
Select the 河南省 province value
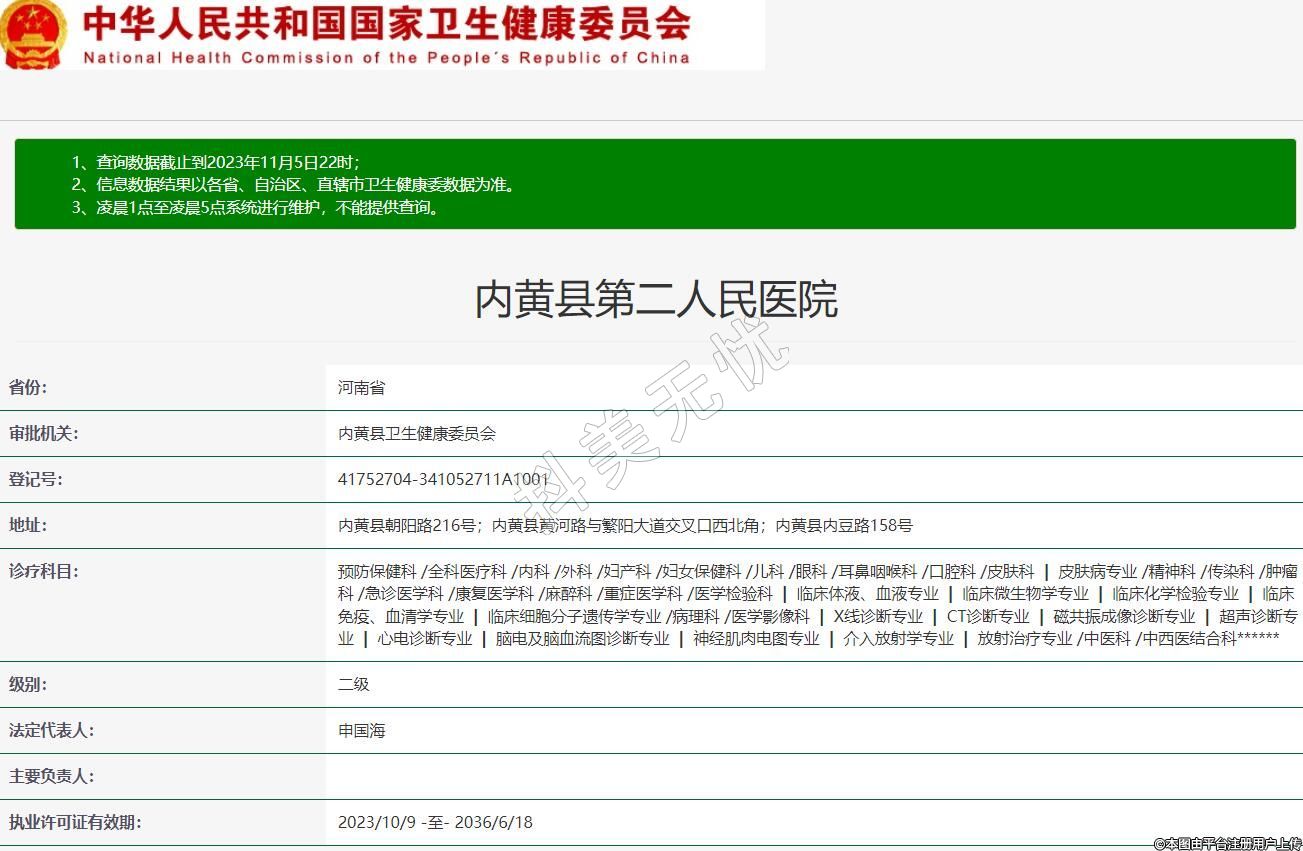[x=361, y=388]
